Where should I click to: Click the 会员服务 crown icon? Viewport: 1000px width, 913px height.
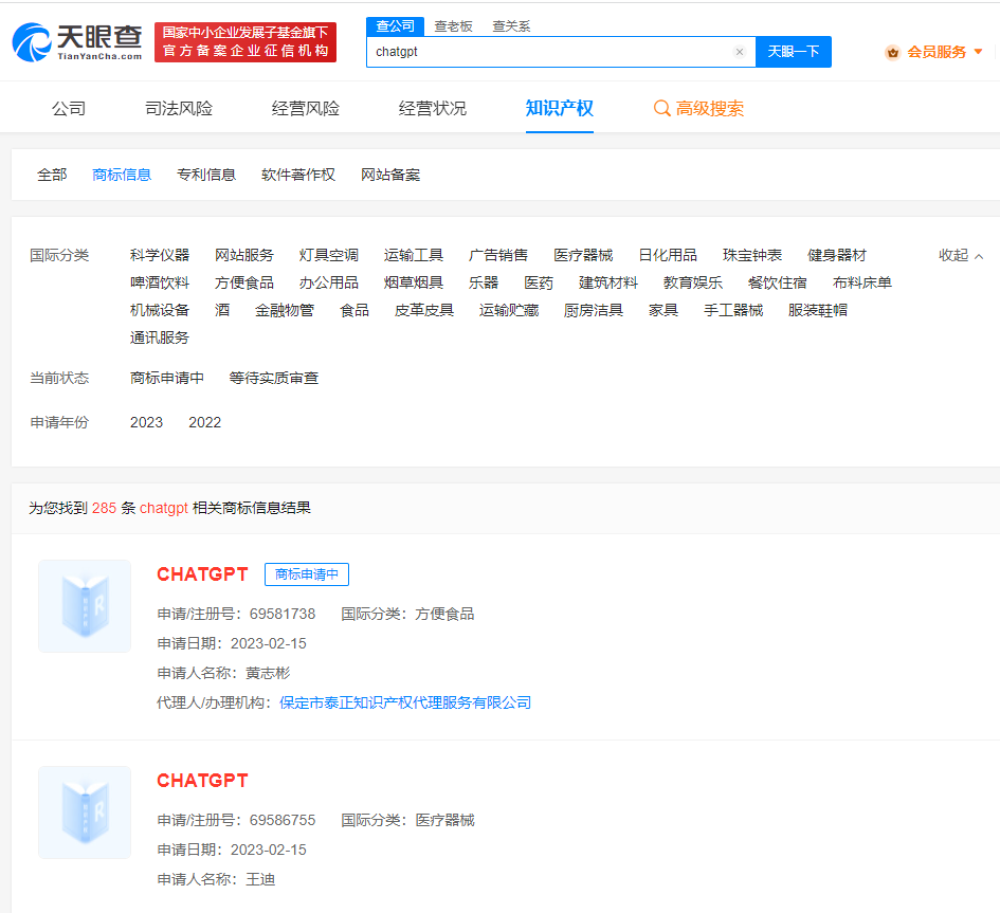pos(893,52)
